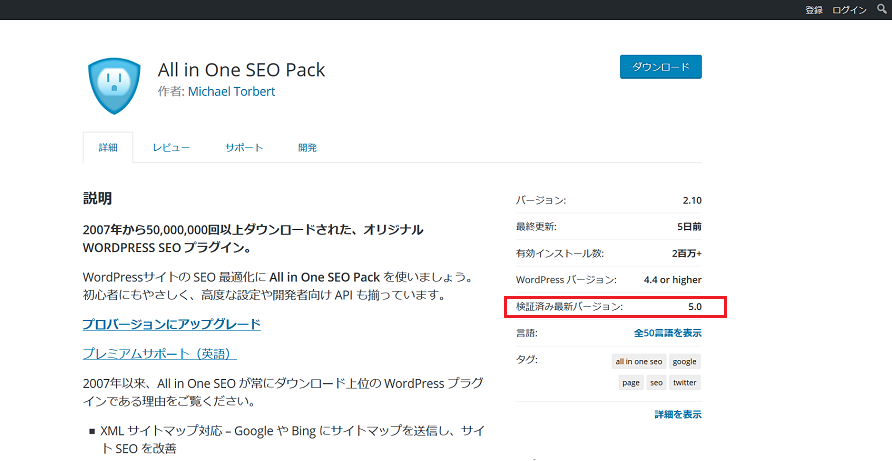Expand details with 詳細を表示 link

(x=678, y=414)
